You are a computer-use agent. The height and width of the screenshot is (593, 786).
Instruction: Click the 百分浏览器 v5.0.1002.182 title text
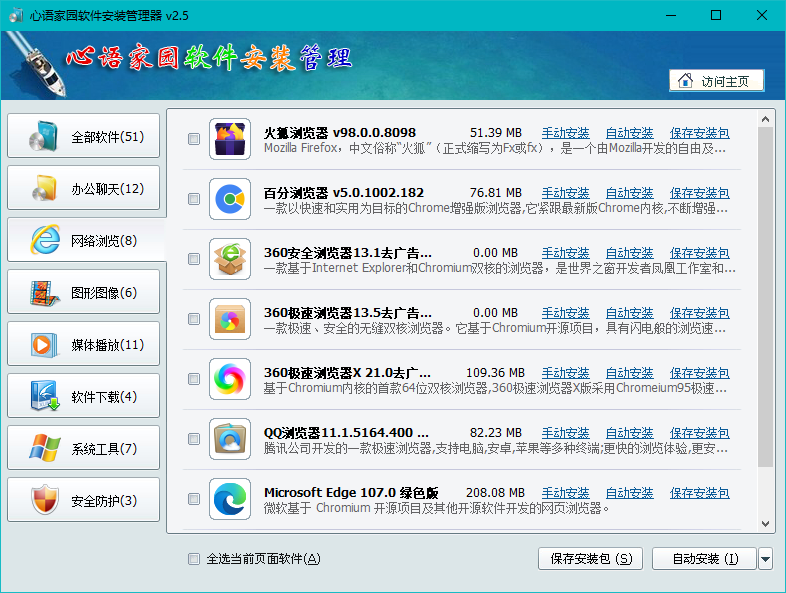[344, 193]
